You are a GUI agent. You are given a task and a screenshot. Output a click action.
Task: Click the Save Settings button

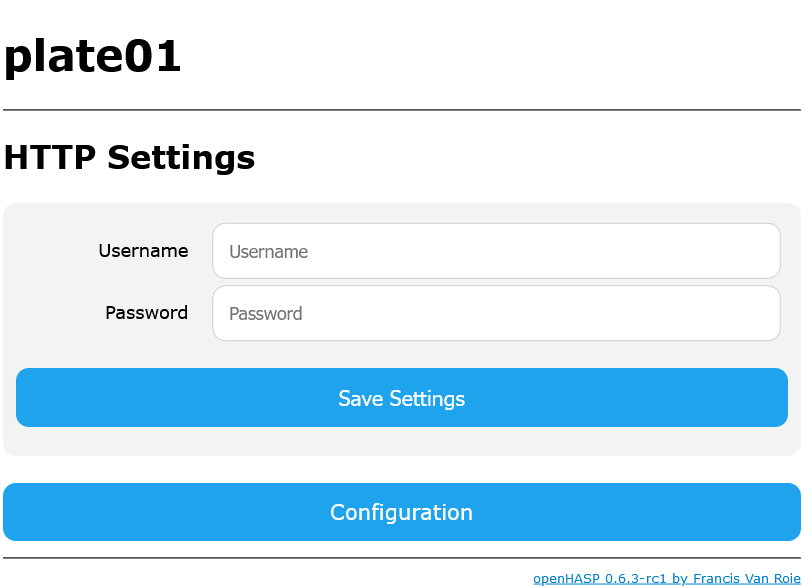point(401,397)
